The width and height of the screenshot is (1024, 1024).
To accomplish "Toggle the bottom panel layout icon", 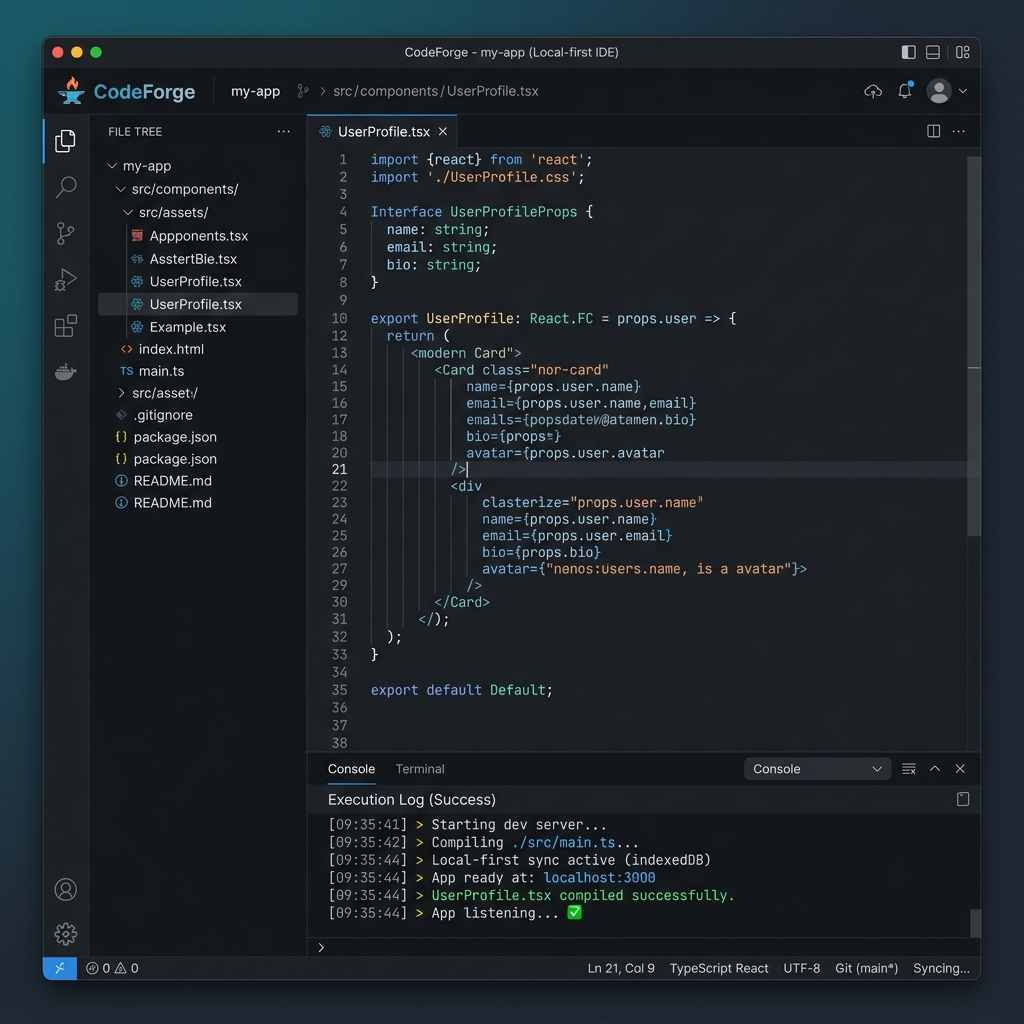I will (x=933, y=52).
